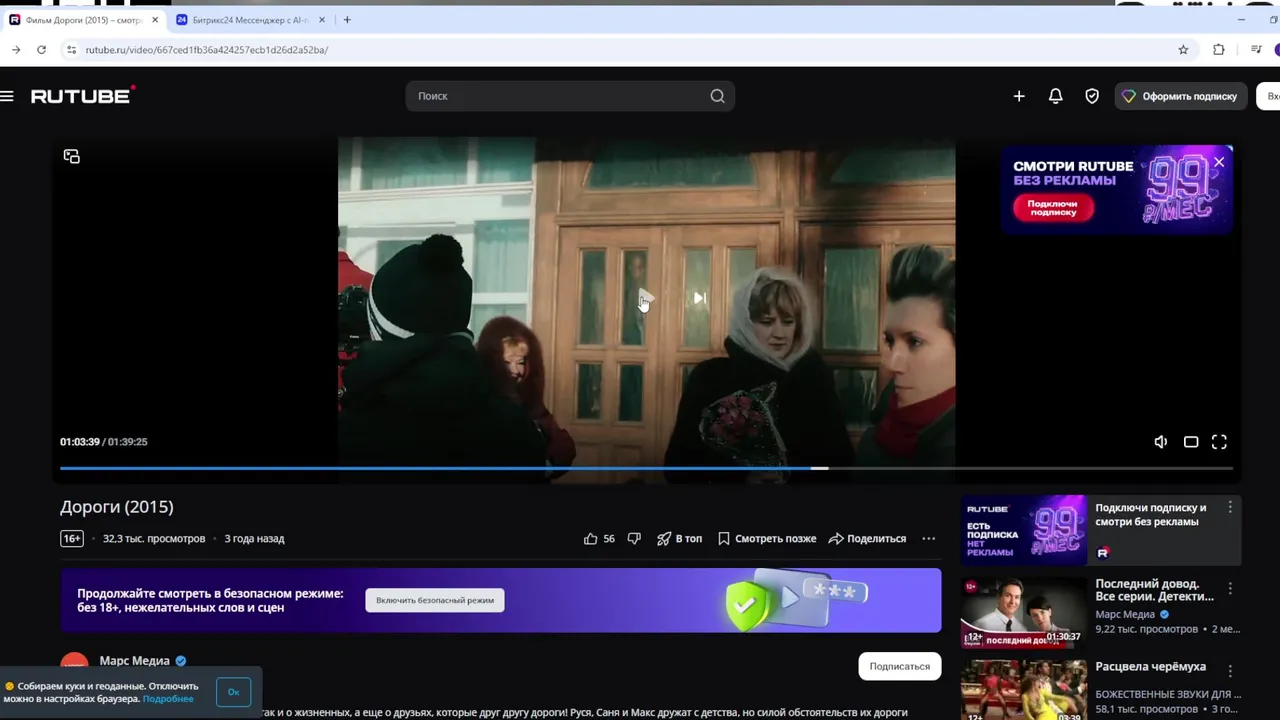Image resolution: width=1280 pixels, height=720 pixels.
Task: Open the Подключи подписку promo thumbnail
Action: pos(1023,530)
